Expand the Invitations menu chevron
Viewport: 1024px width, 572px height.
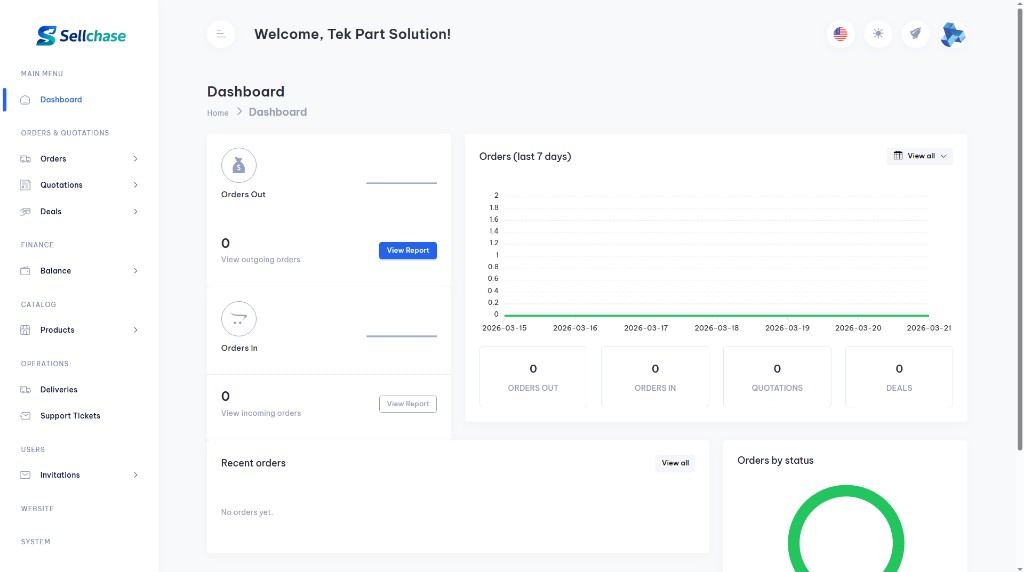pos(135,475)
